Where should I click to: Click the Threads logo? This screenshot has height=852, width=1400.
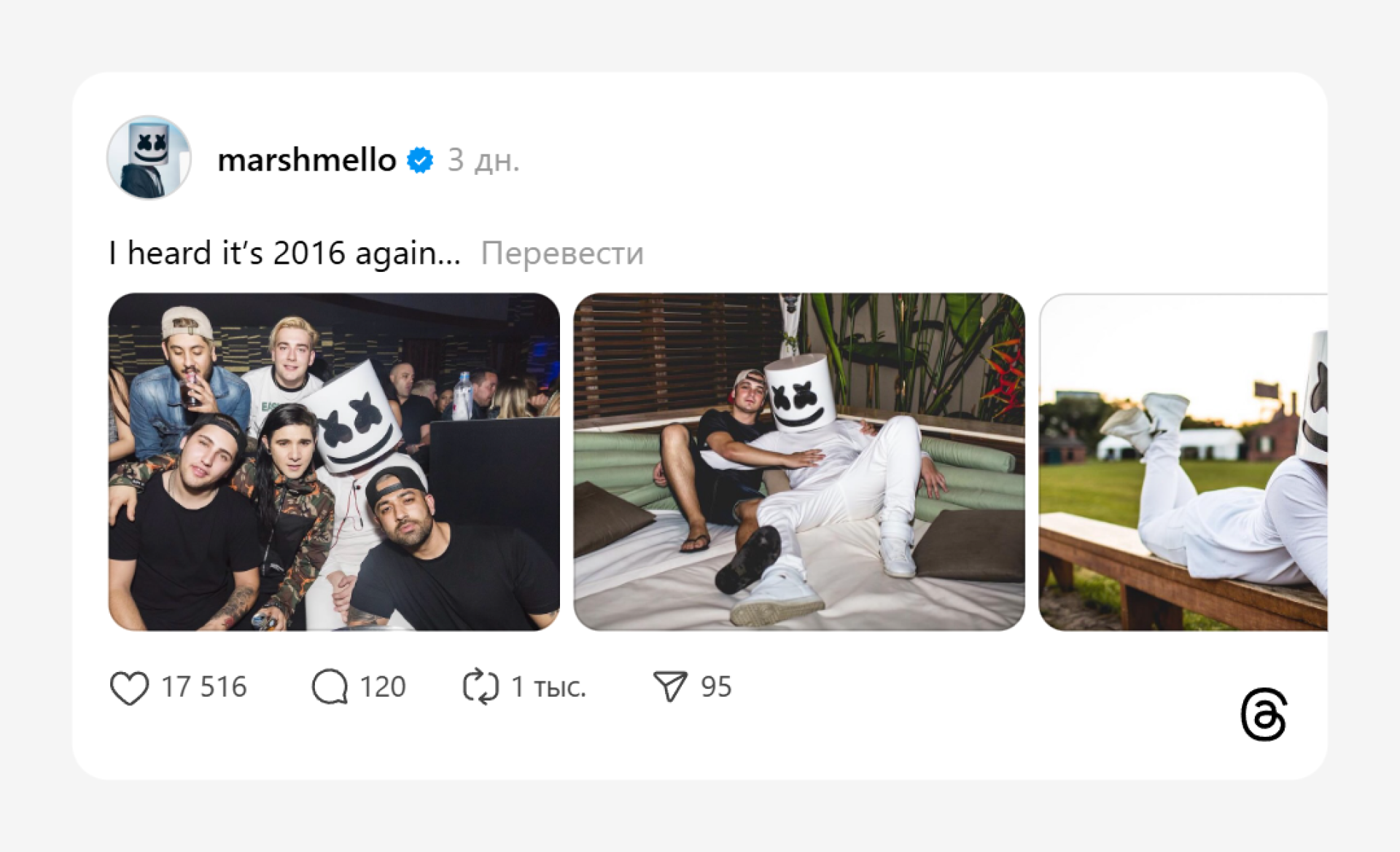tap(1264, 714)
